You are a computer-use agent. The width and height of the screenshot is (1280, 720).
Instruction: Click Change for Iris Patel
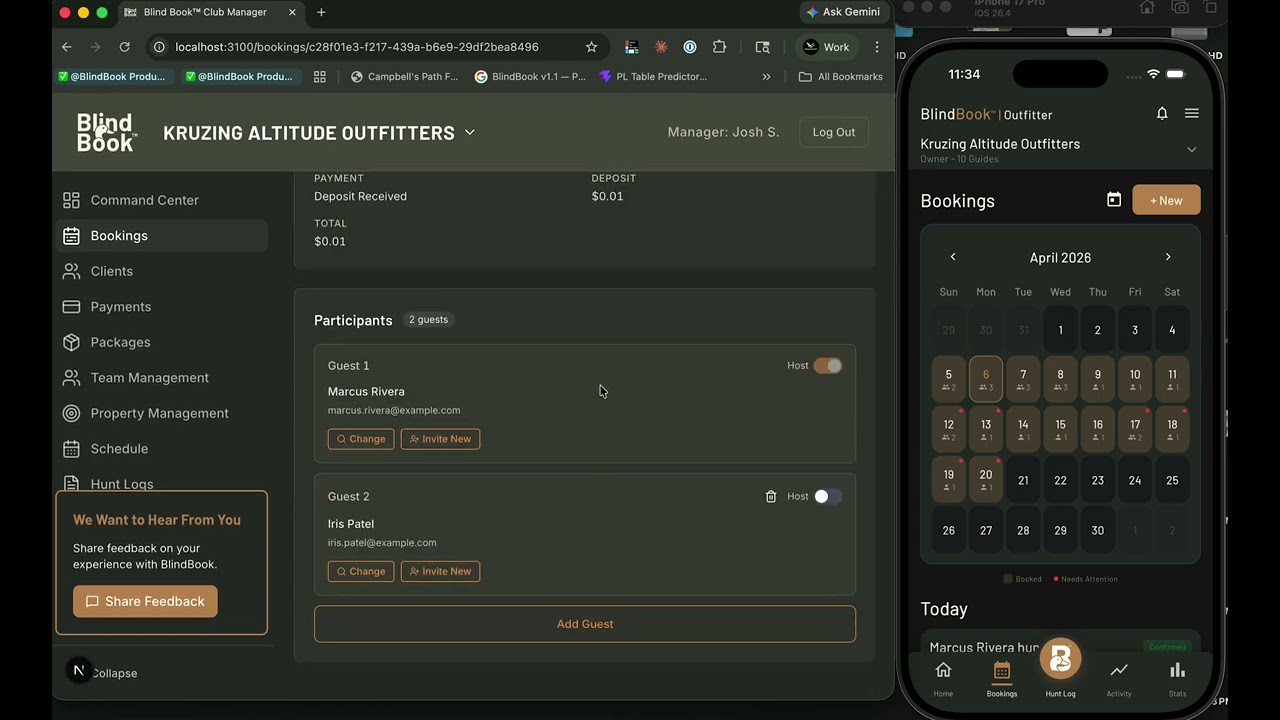tap(361, 571)
